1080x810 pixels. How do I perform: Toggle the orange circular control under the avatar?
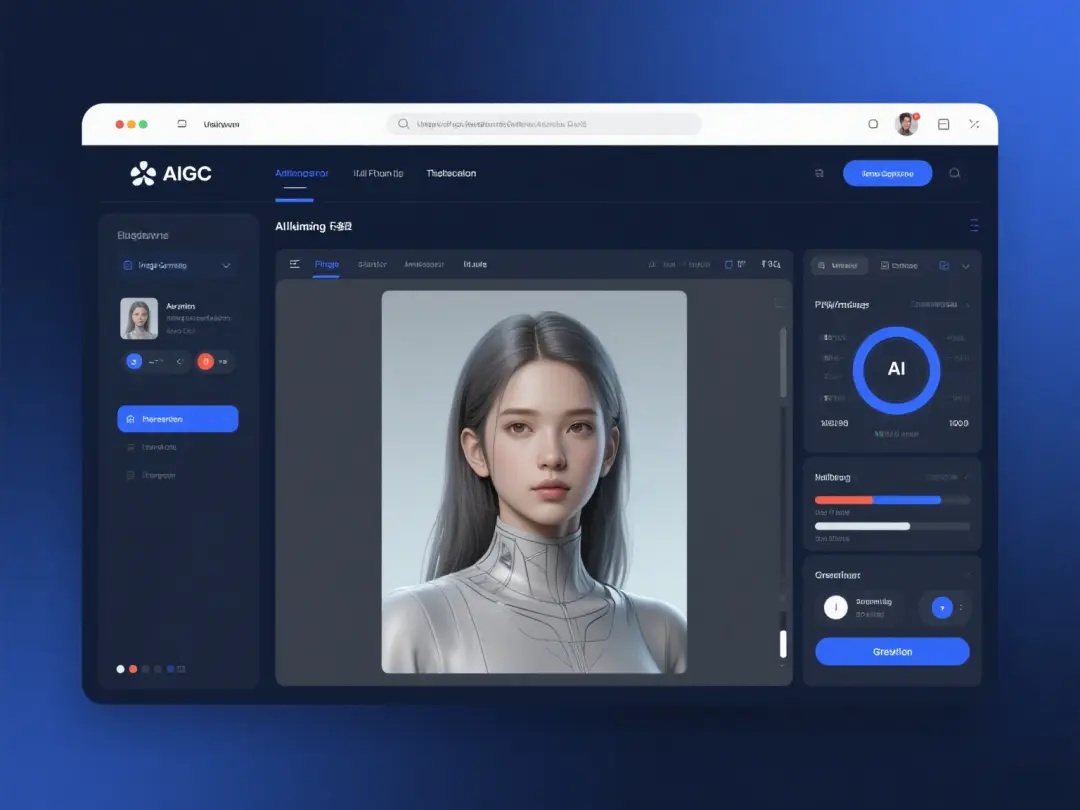pyautogui.click(x=205, y=362)
